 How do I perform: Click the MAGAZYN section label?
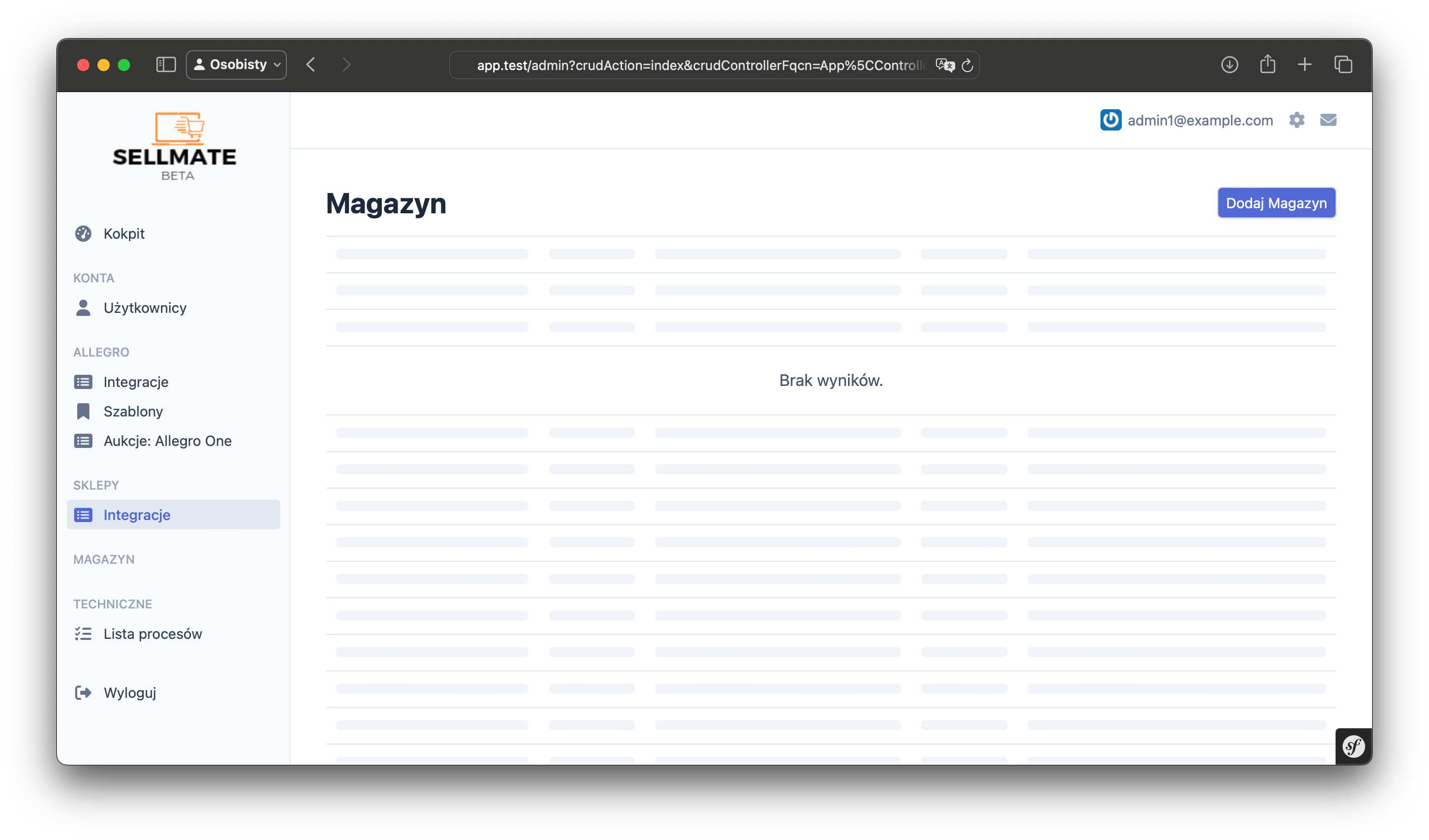tap(104, 560)
